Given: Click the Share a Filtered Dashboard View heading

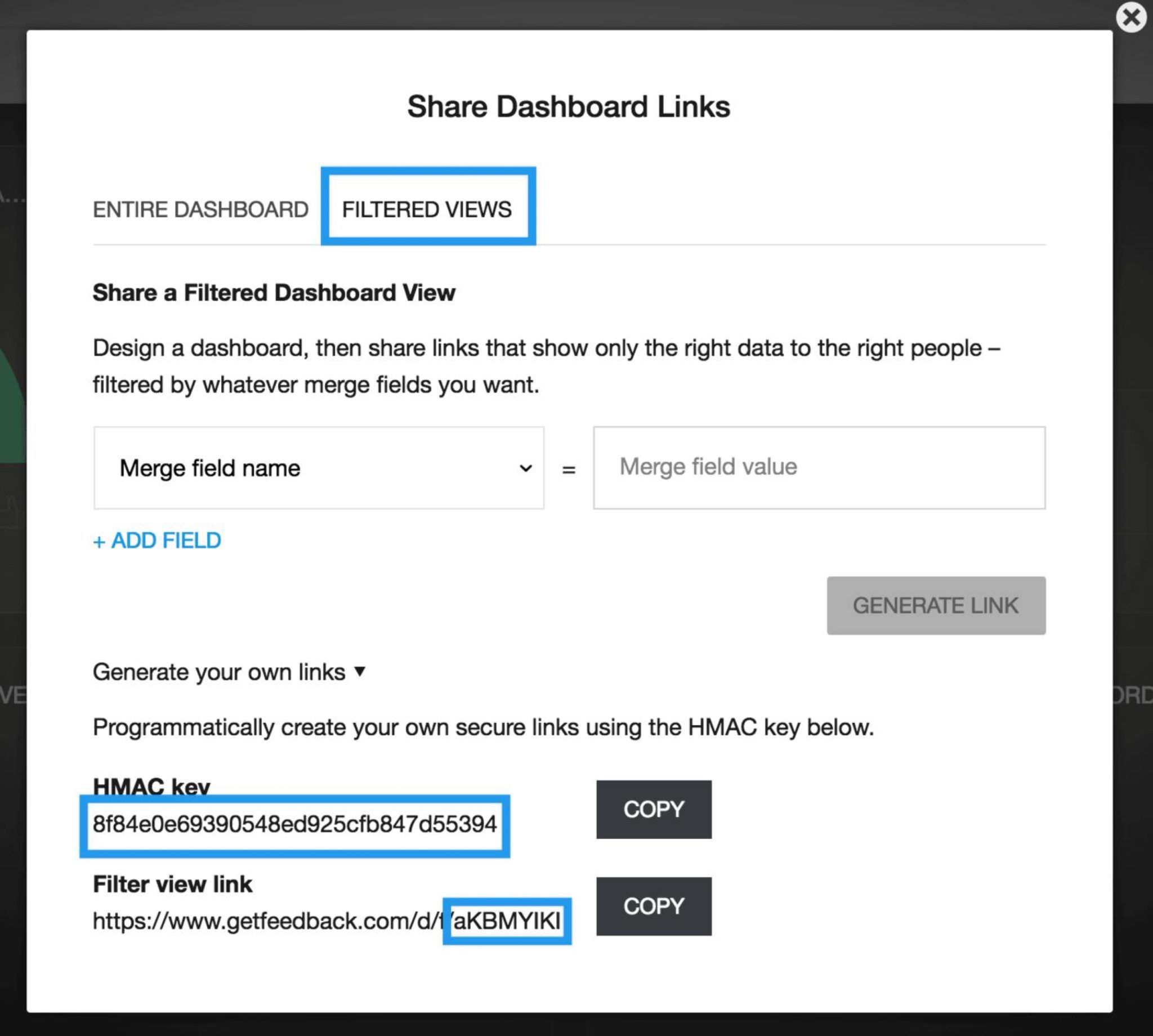Looking at the screenshot, I should coord(273,292).
